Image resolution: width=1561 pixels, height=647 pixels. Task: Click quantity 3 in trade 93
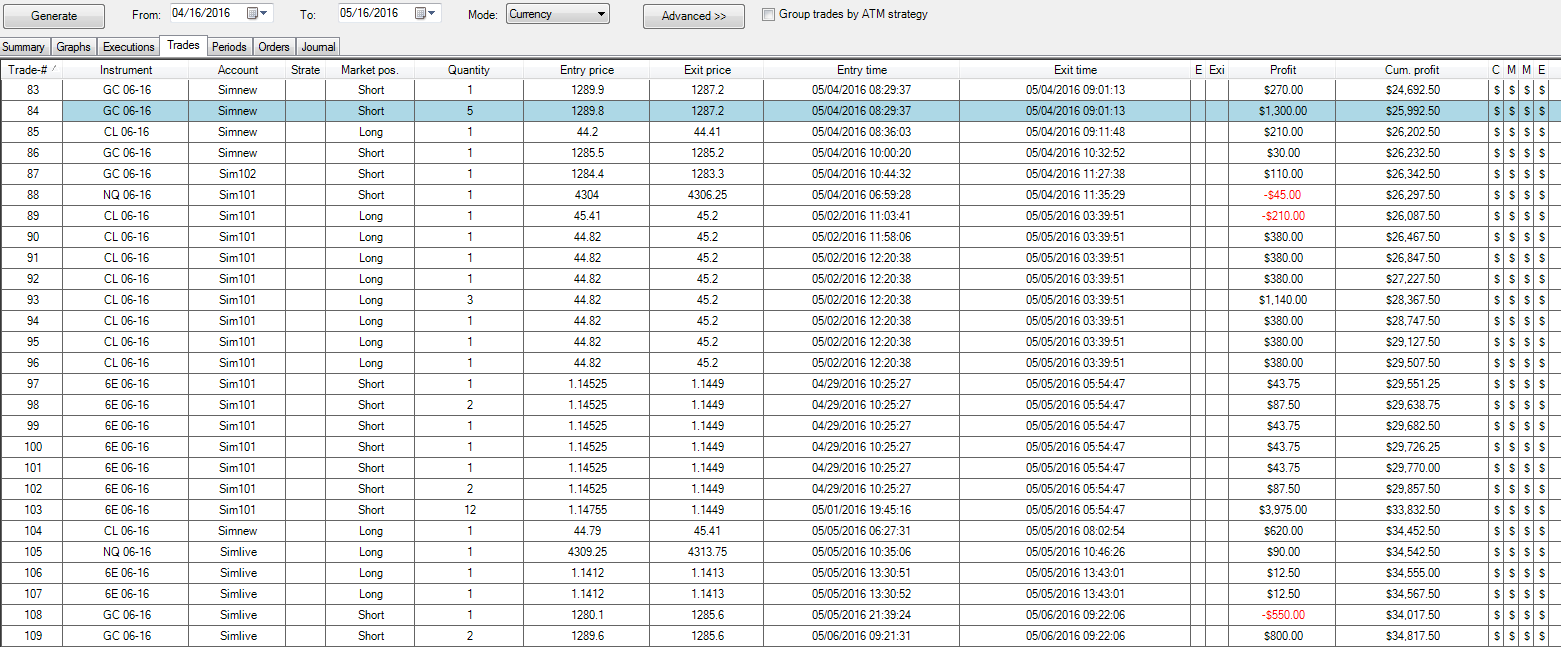coord(469,300)
